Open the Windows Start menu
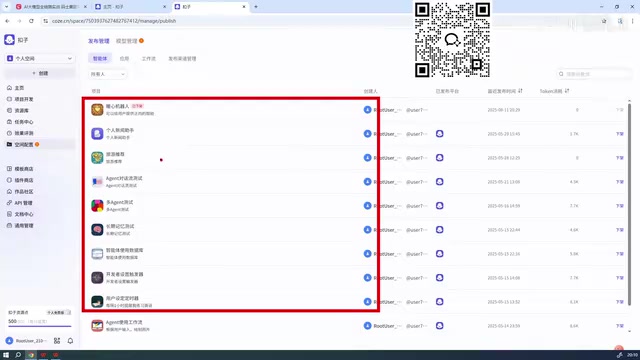Viewport: 640px width, 360px height. click(6, 355)
